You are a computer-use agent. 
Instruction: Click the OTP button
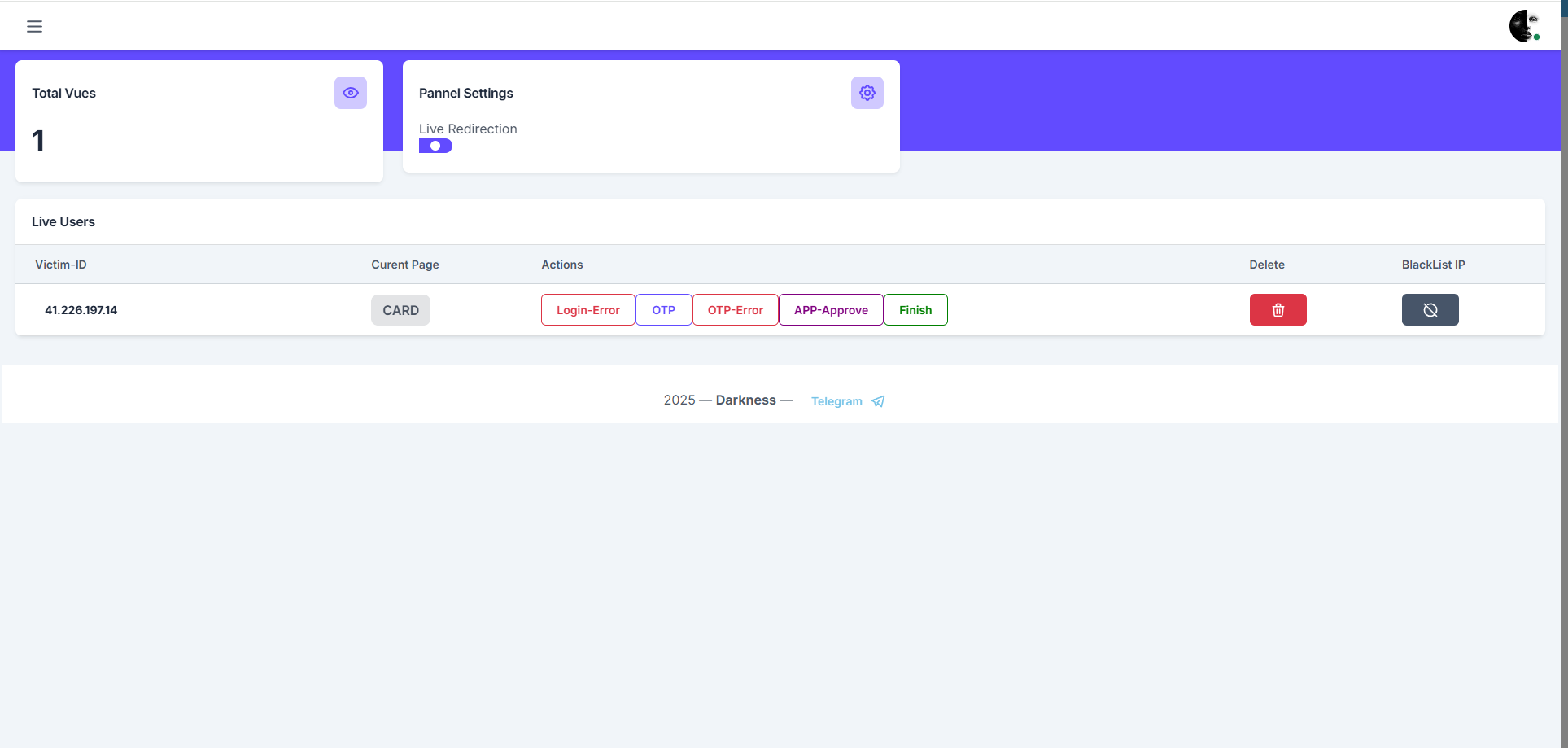click(663, 310)
